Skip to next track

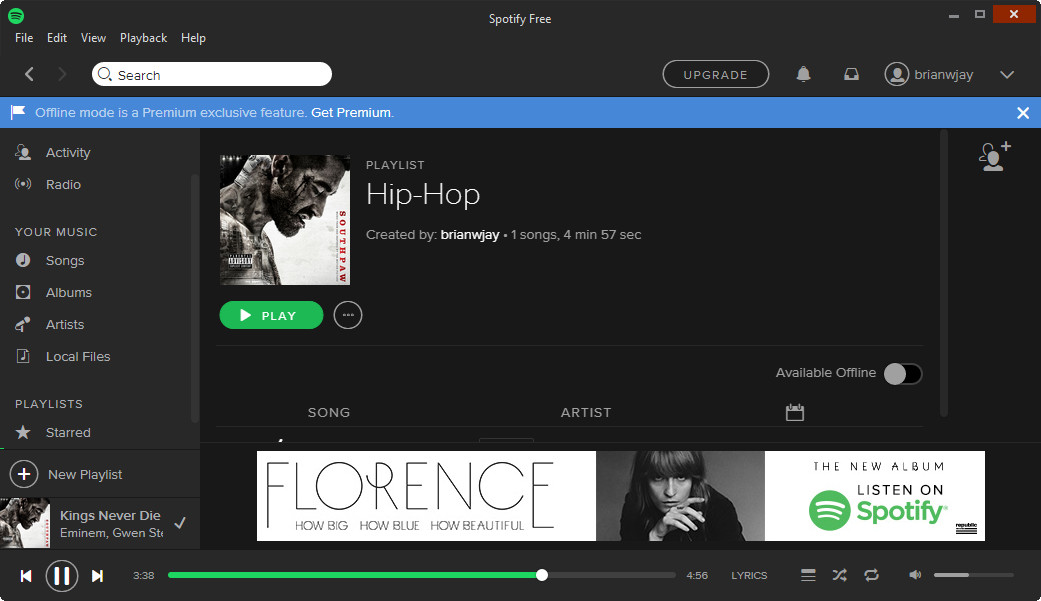98,576
